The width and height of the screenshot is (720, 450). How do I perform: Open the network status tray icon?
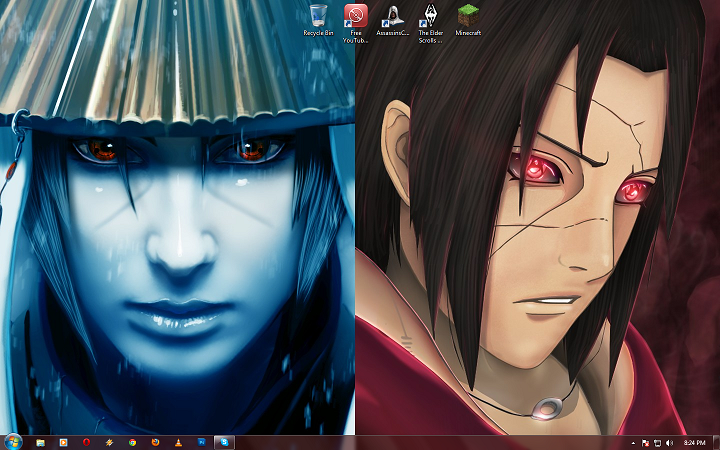point(656,442)
